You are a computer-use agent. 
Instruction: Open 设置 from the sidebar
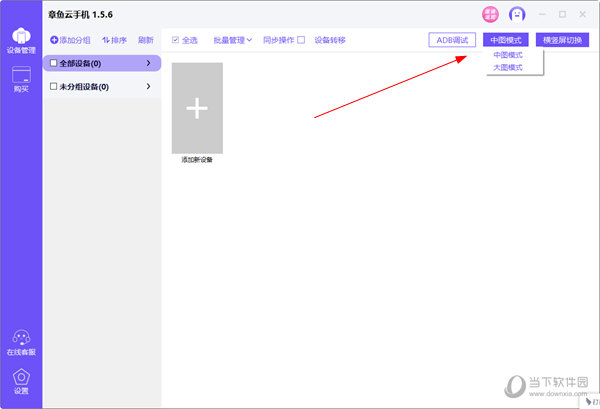(x=21, y=381)
